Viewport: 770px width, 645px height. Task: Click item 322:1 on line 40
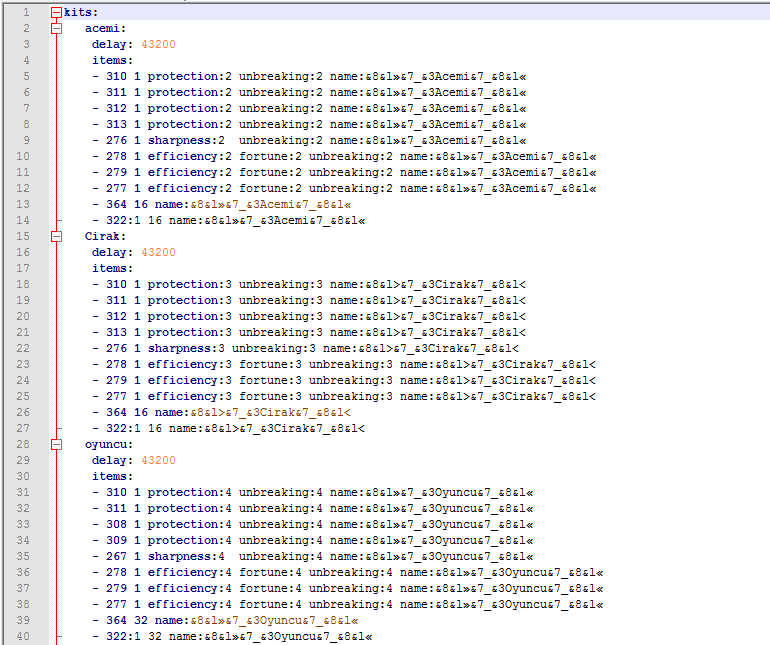point(123,637)
